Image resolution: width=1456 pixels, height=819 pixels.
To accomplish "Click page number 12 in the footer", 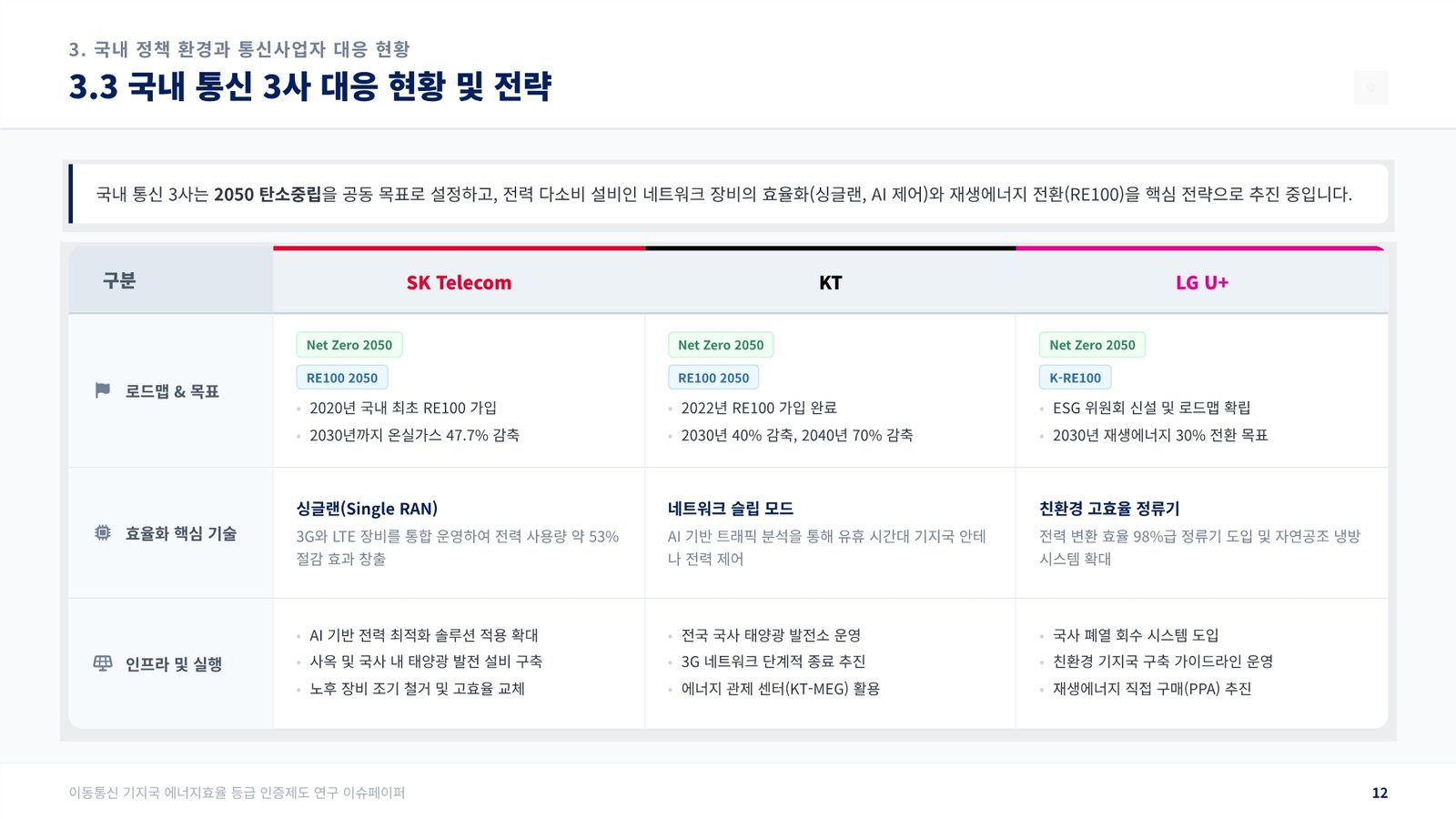I will coord(1380,793).
